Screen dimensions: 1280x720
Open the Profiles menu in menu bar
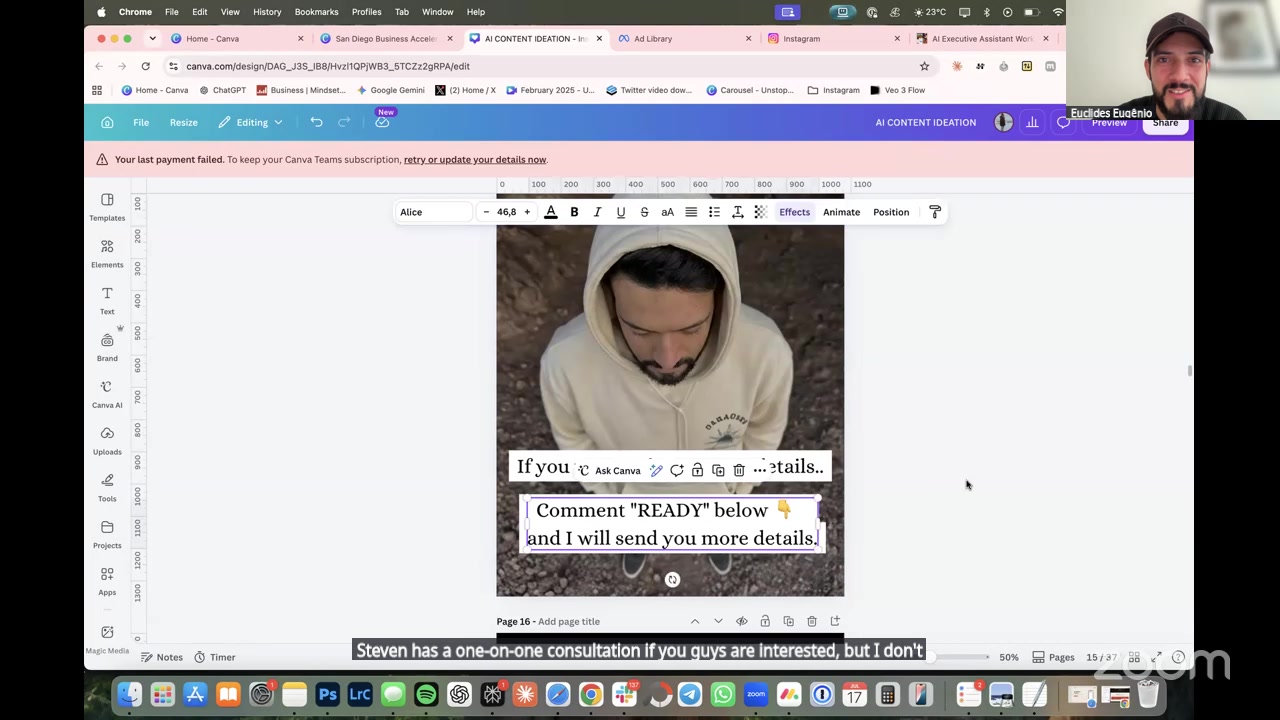click(x=366, y=12)
